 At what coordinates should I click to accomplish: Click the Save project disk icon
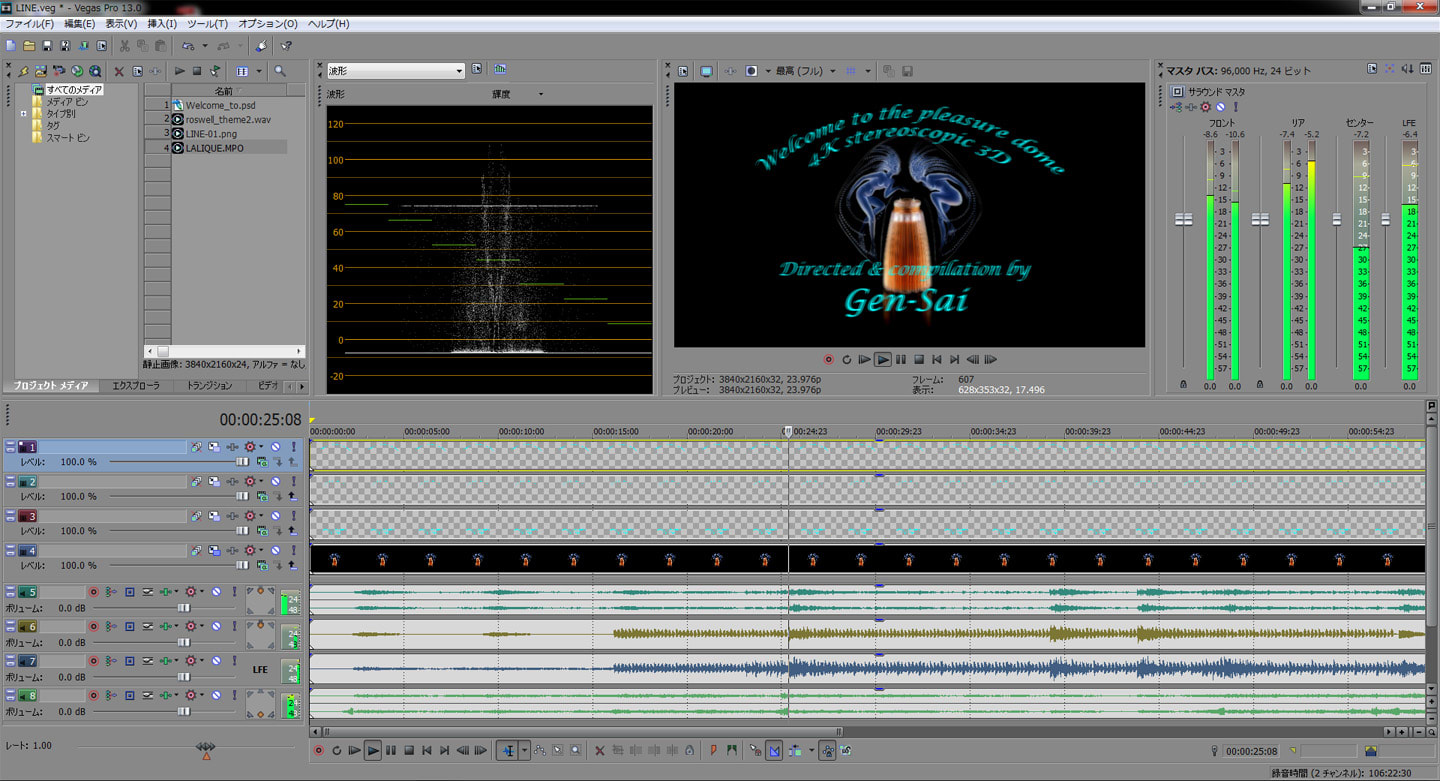click(46, 45)
